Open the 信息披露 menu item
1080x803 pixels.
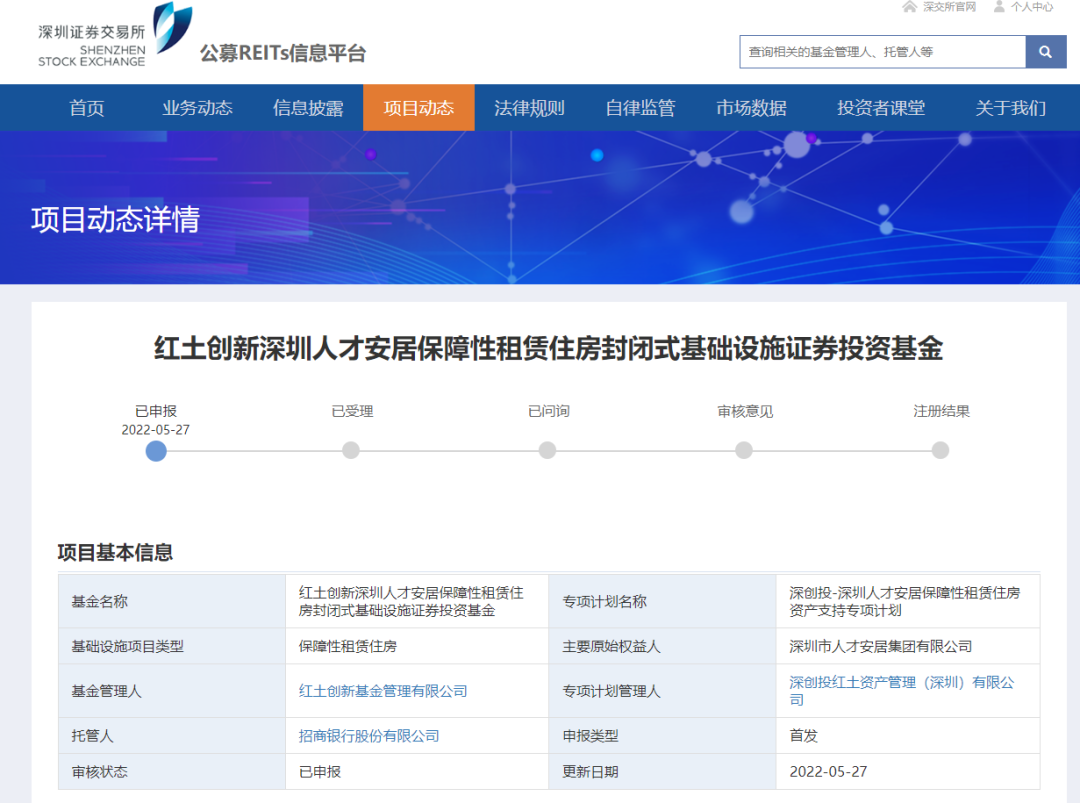(x=308, y=107)
